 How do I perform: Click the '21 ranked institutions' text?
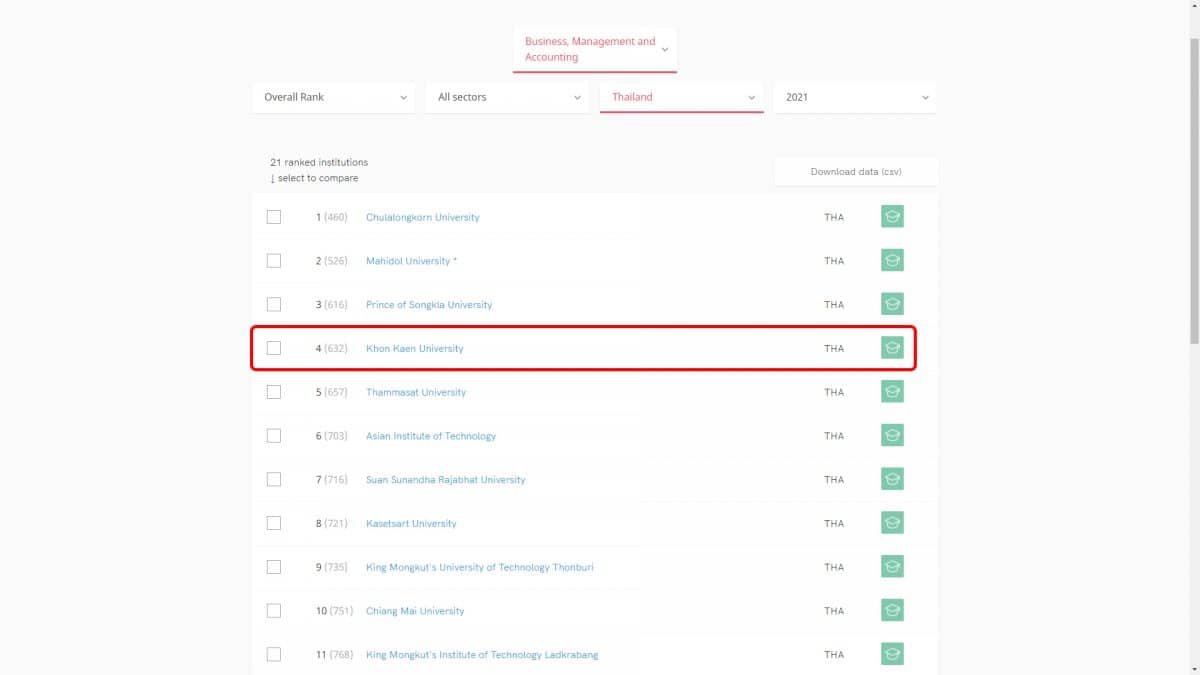point(319,162)
